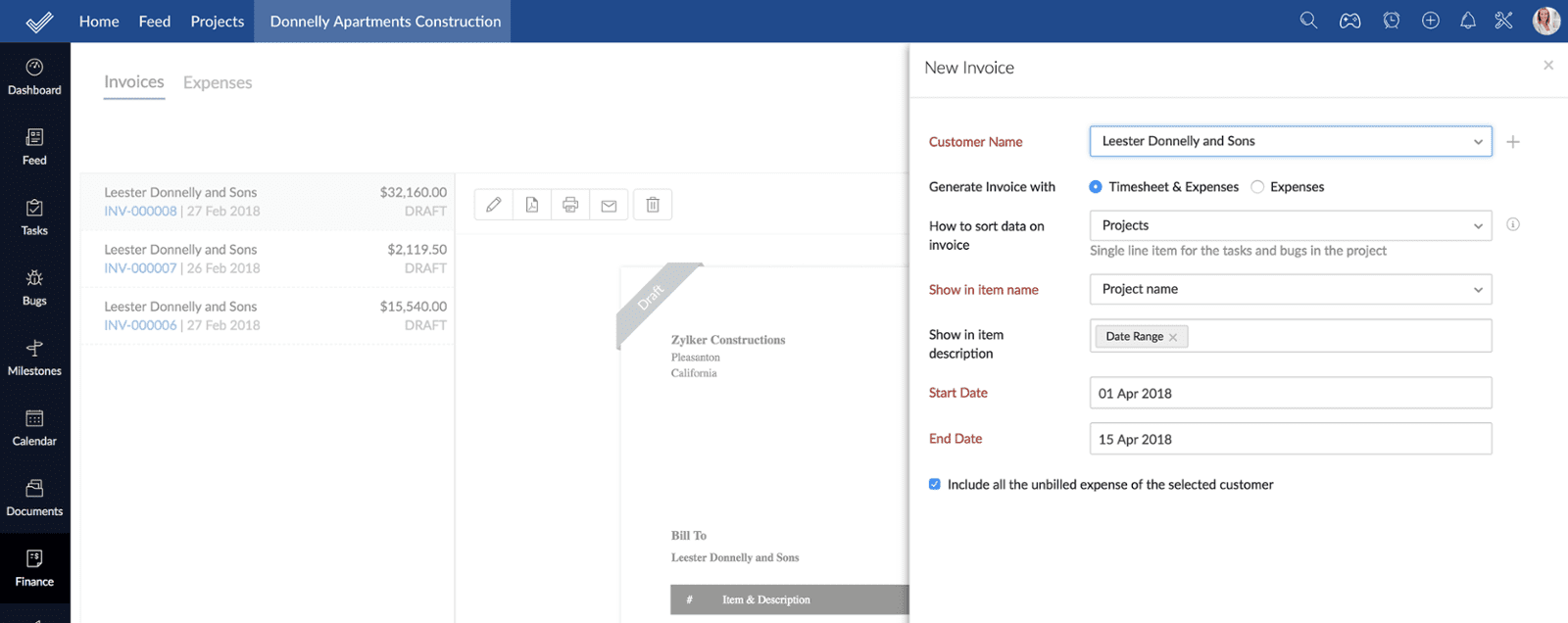Viewport: 1568px width, 623px height.
Task: Click the email invoice icon
Action: 609,205
